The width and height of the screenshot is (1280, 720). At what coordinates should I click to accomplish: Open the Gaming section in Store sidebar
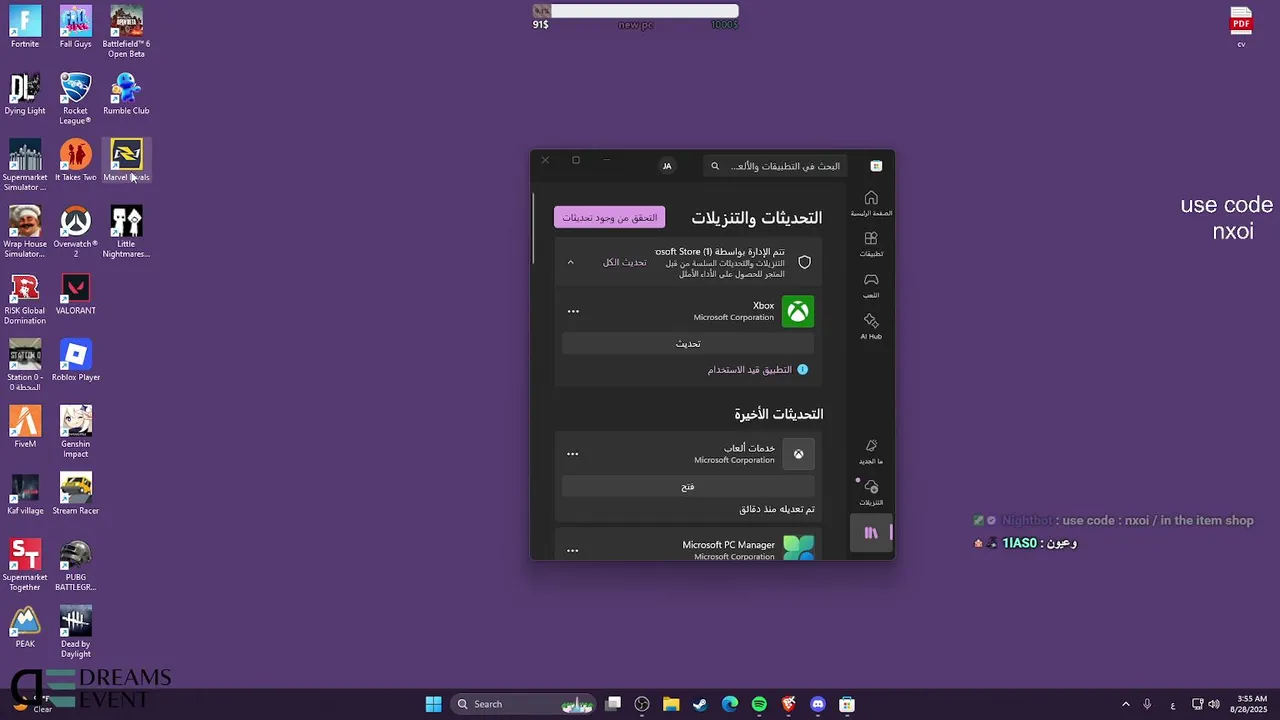[x=871, y=285]
